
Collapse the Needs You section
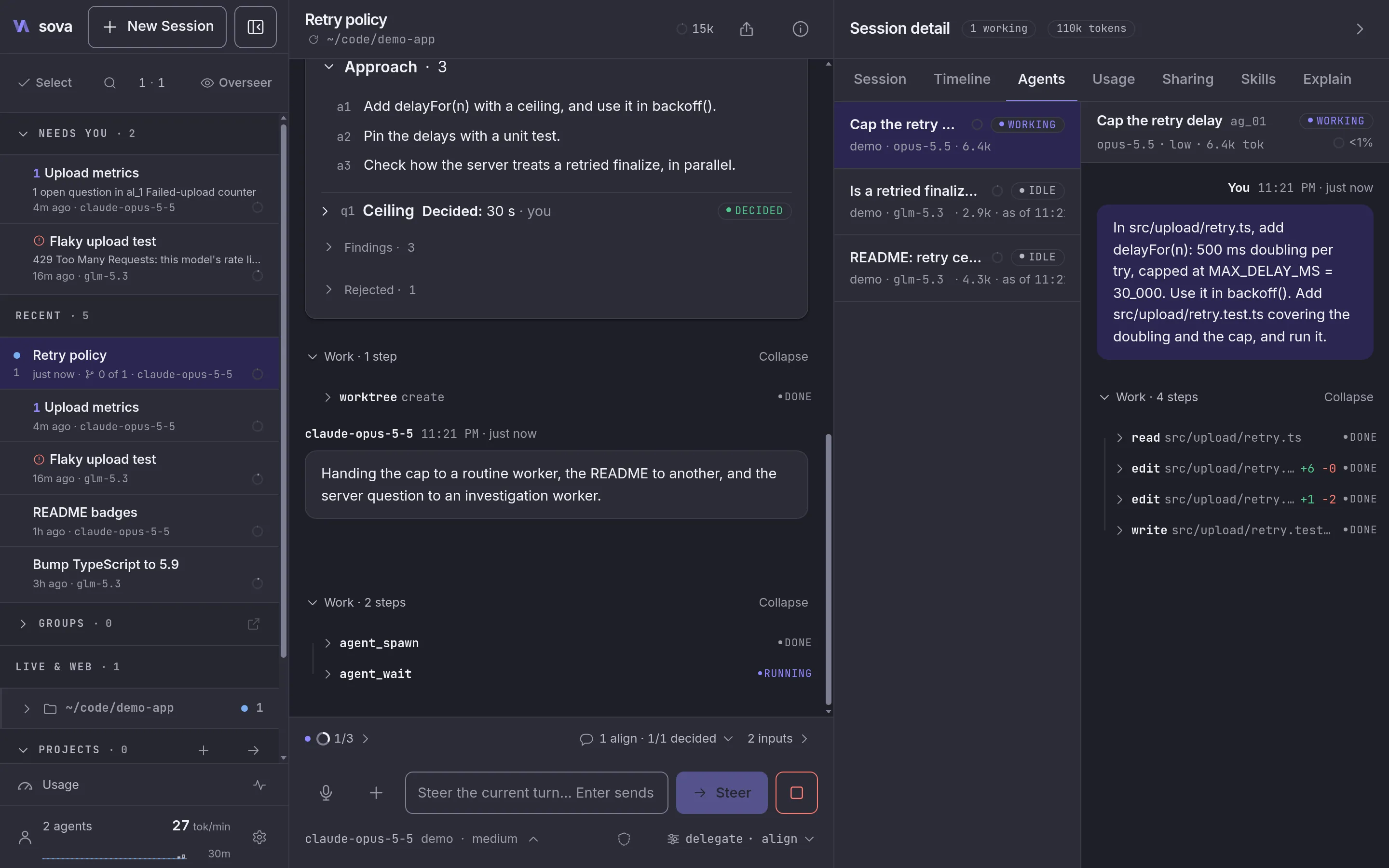tap(23, 134)
